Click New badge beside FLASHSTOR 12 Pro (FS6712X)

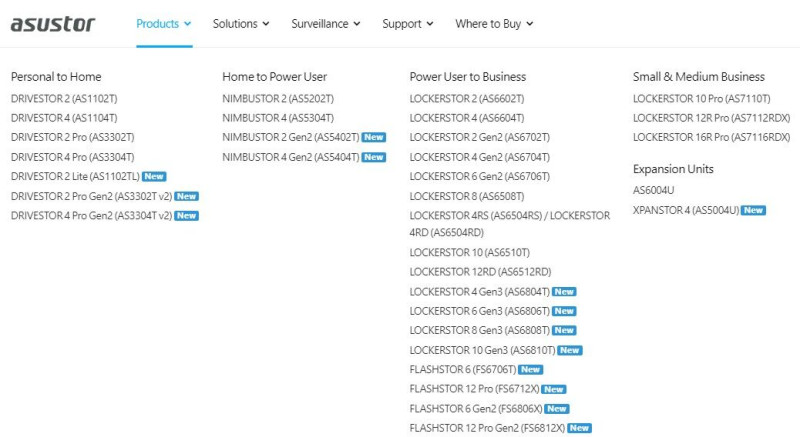554,389
